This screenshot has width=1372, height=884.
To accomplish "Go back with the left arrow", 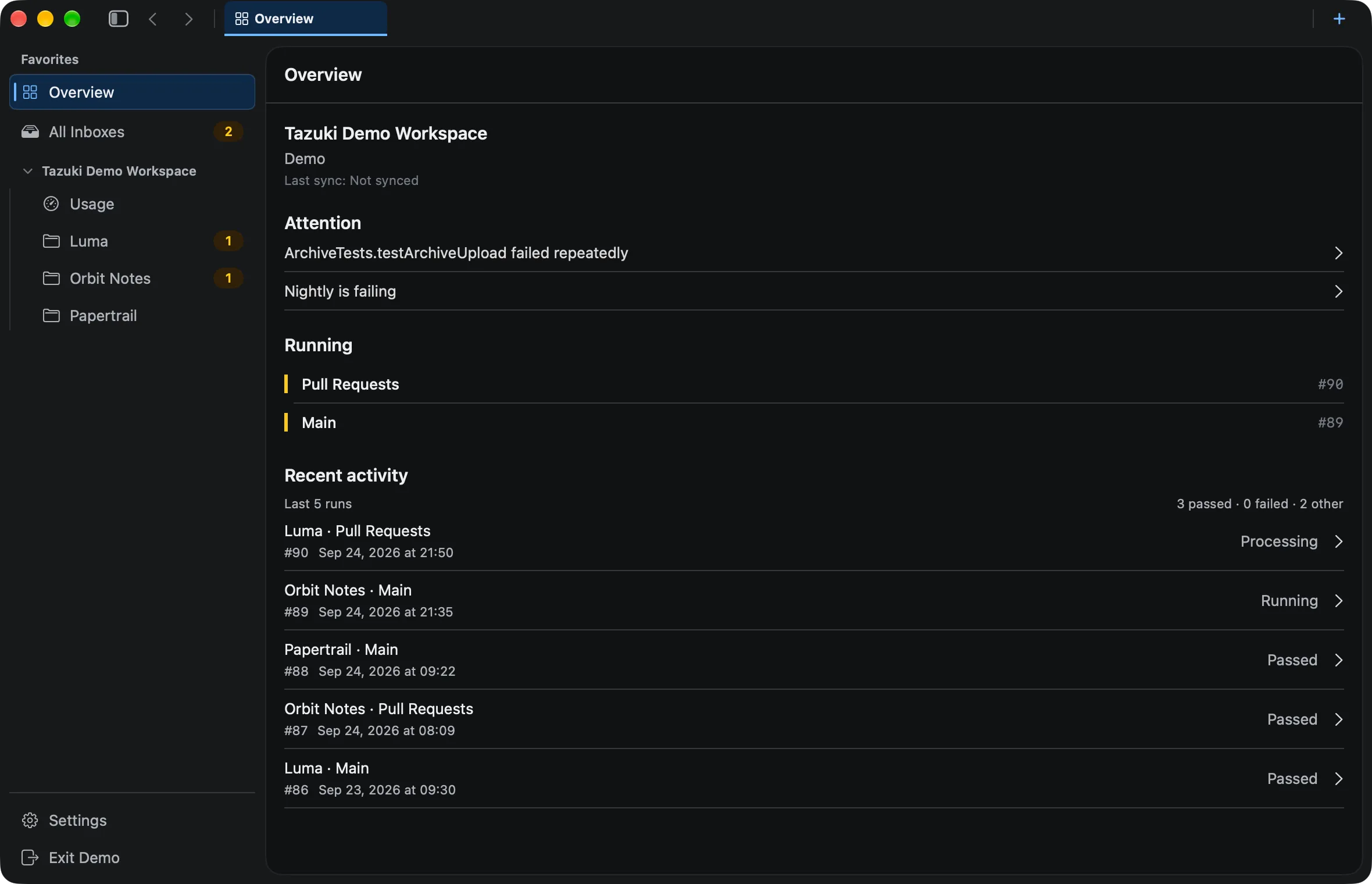I will [153, 19].
